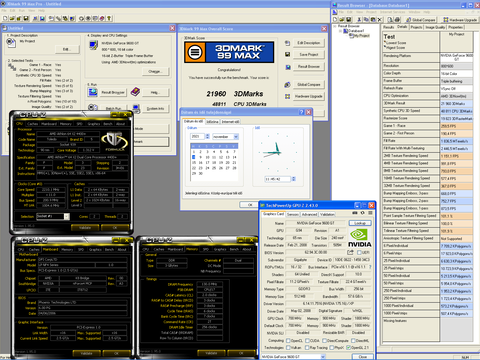
Task: Click the Edit Description button
Action: (309, 43)
